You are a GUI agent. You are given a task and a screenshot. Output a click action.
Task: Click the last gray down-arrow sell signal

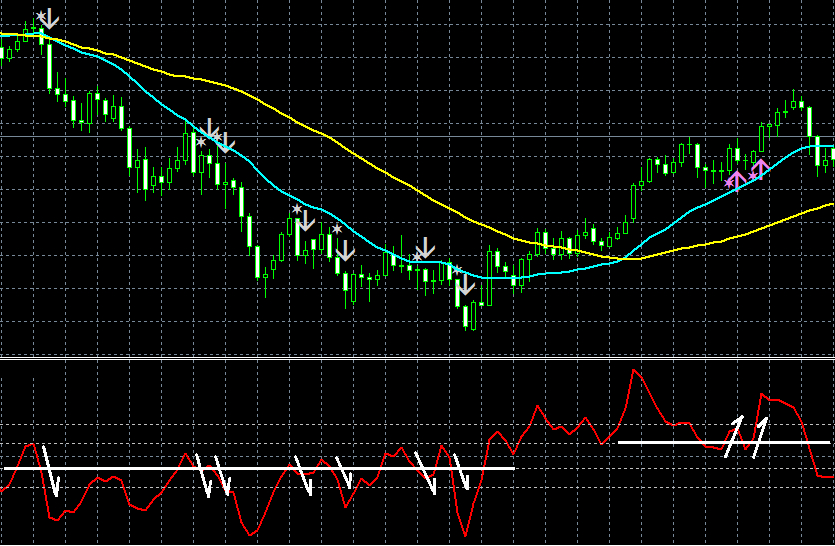click(466, 285)
